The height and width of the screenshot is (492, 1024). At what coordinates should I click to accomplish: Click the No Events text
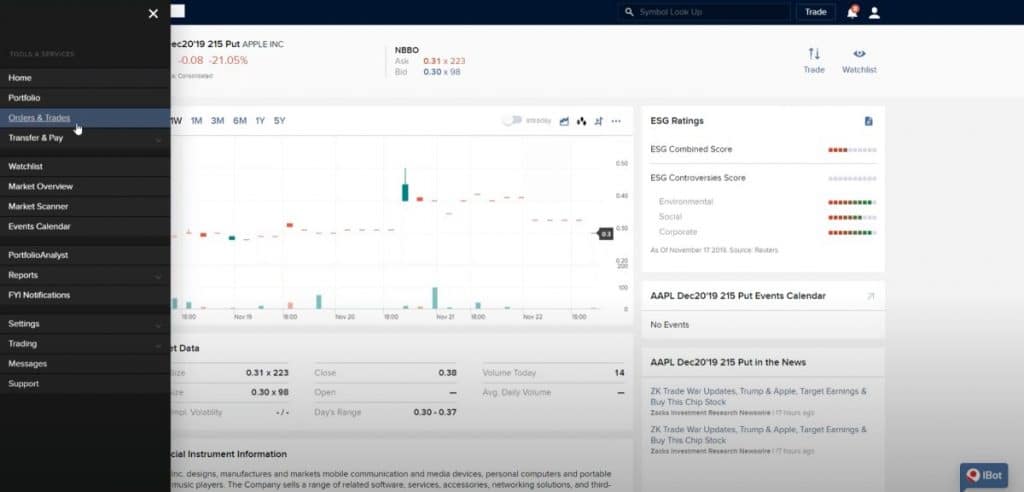point(669,325)
